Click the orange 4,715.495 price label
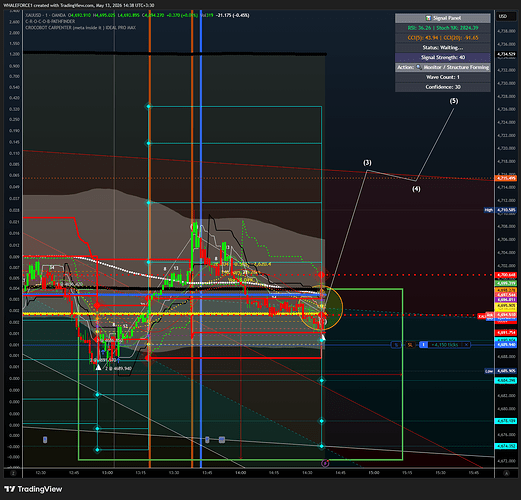Image resolution: width=521 pixels, height=500 pixels. pyautogui.click(x=506, y=178)
